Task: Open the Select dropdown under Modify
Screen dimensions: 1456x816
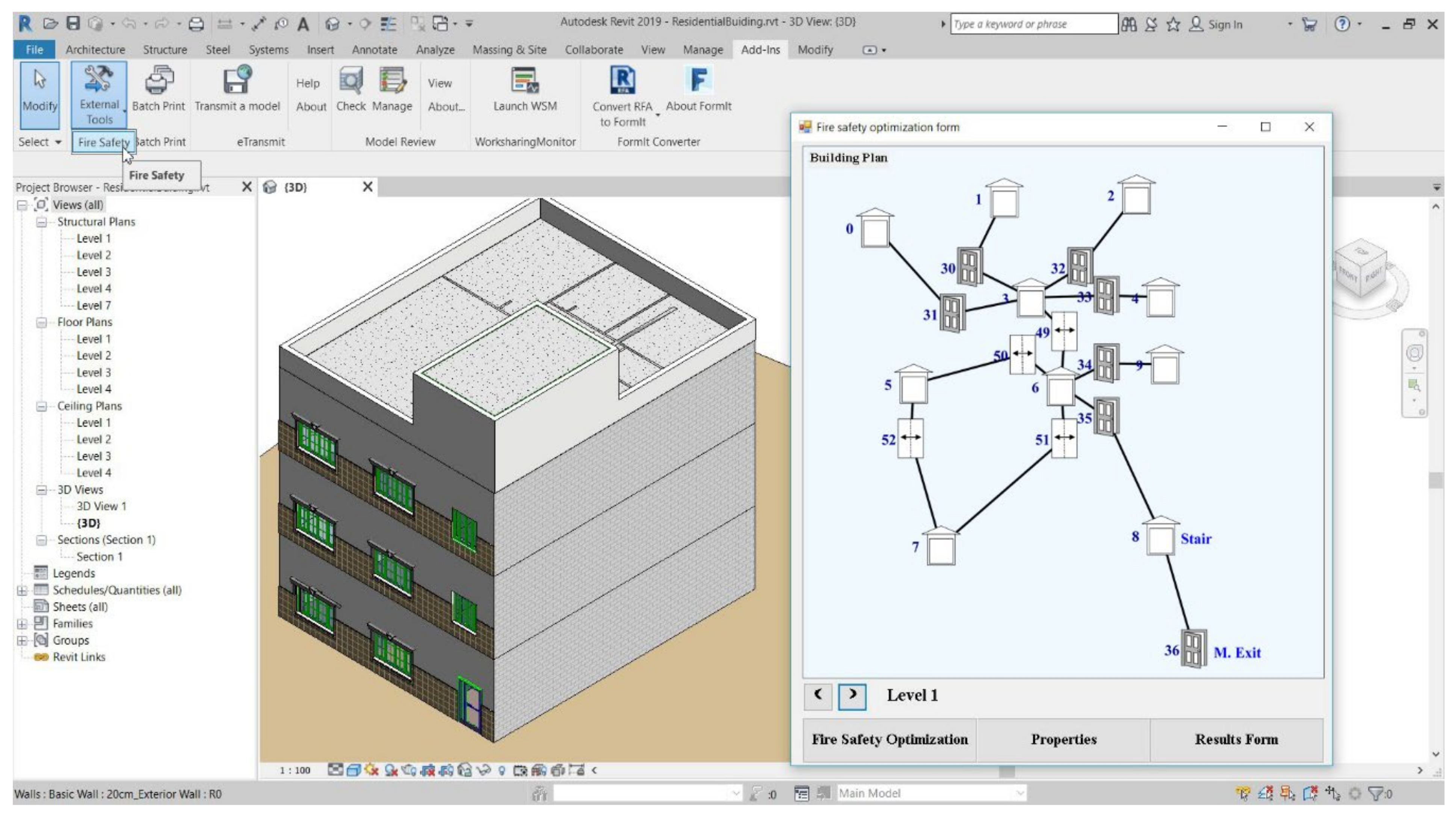Action: [x=39, y=142]
